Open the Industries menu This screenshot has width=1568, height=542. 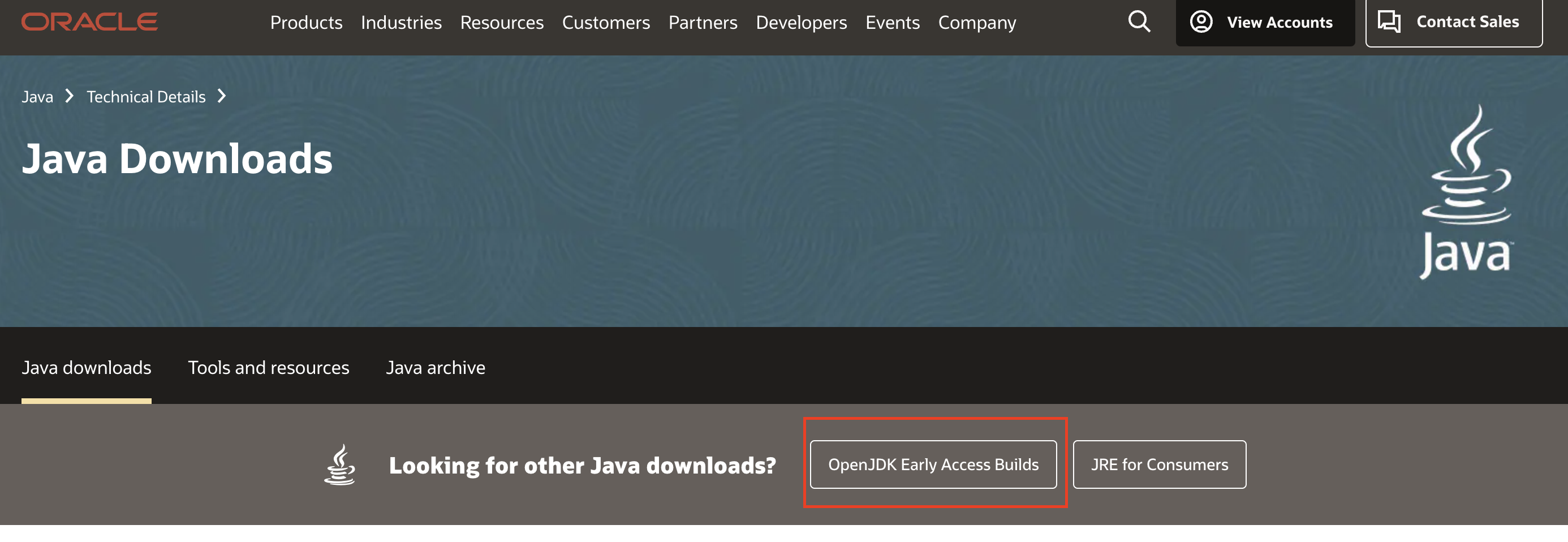pos(401,23)
